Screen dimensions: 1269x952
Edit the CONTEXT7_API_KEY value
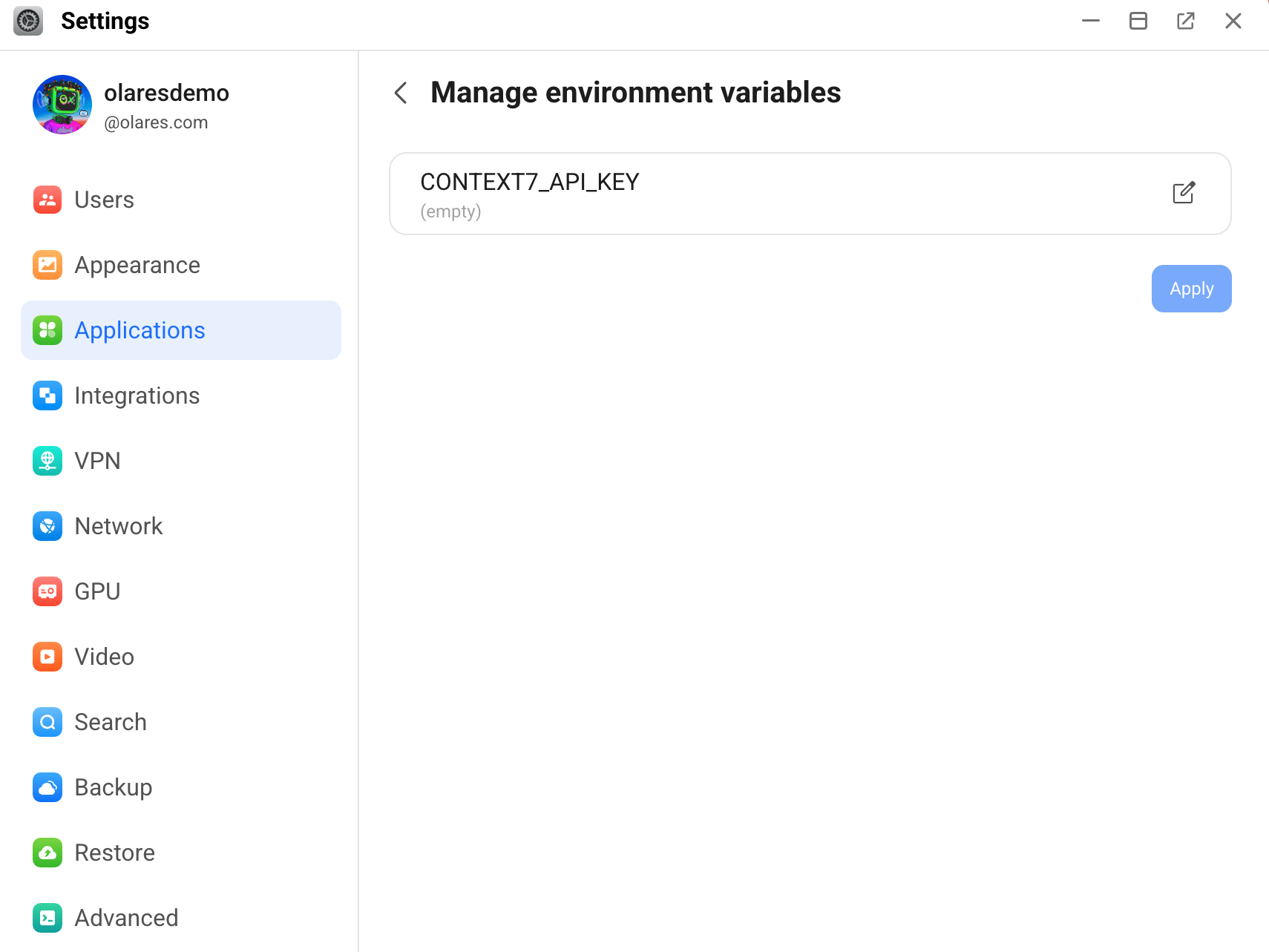pyautogui.click(x=1184, y=193)
